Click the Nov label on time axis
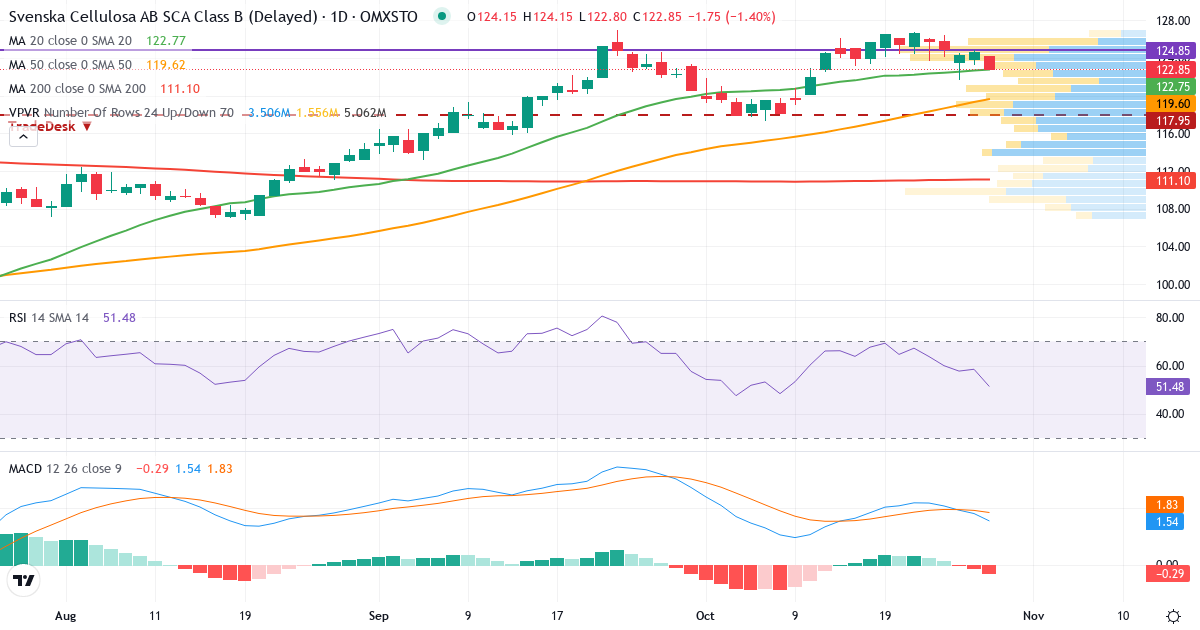Image resolution: width=1200 pixels, height=630 pixels. [1034, 616]
